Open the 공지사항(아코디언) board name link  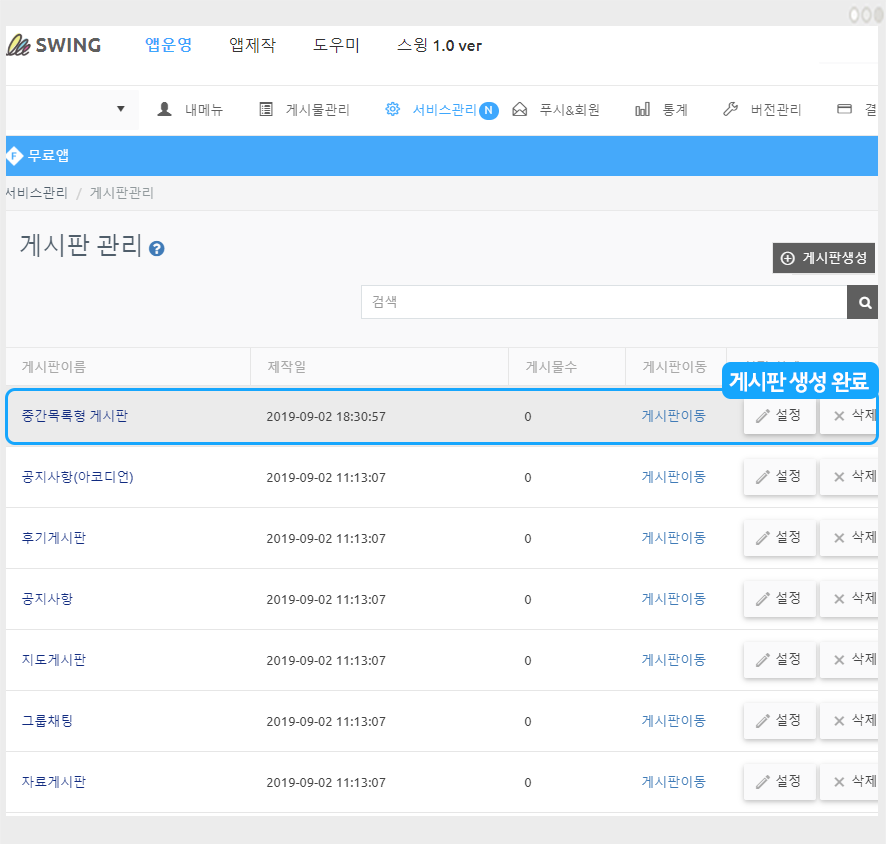pos(77,477)
